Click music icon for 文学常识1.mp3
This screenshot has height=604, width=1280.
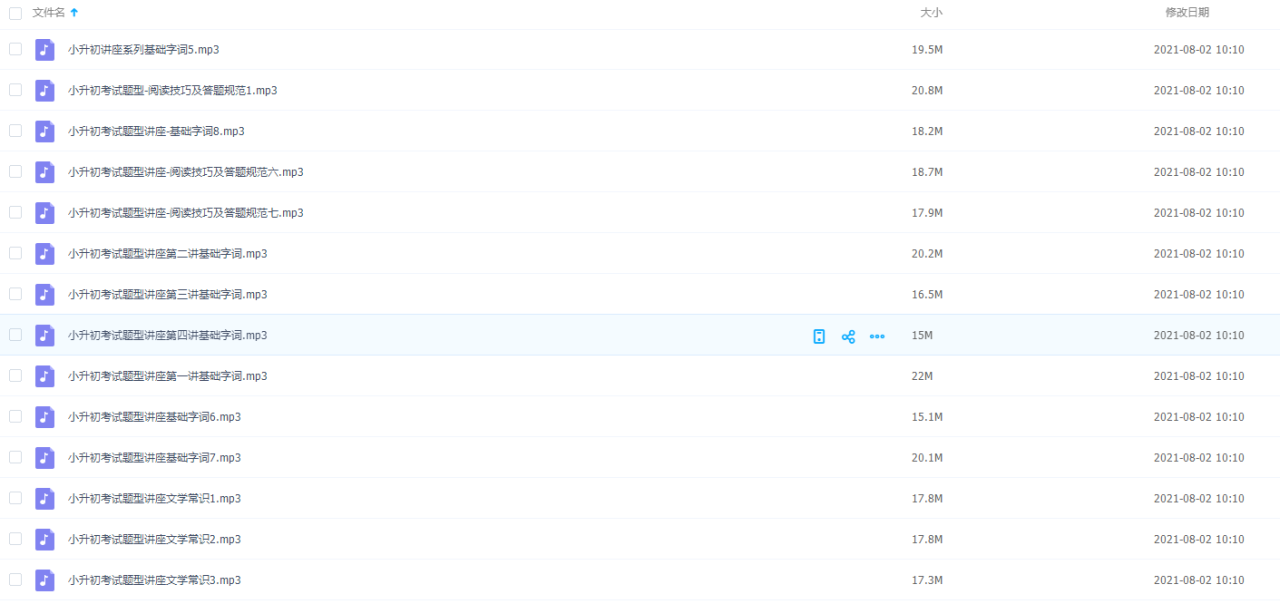[x=45, y=499]
